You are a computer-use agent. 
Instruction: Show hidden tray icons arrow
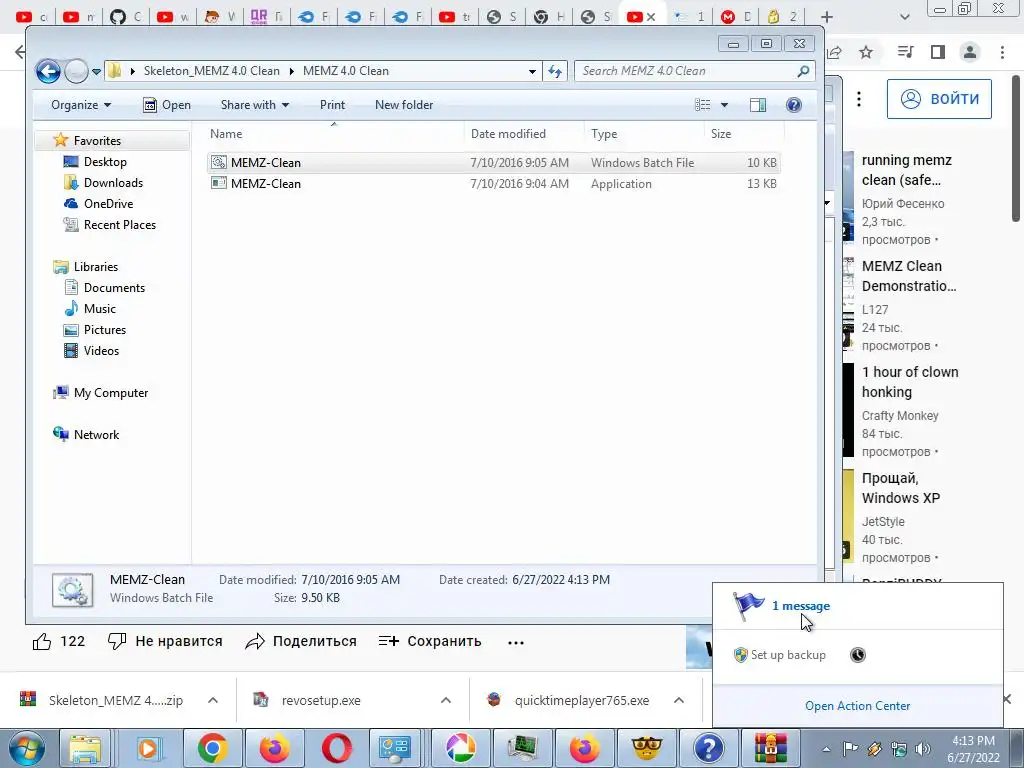pyautogui.click(x=826, y=749)
